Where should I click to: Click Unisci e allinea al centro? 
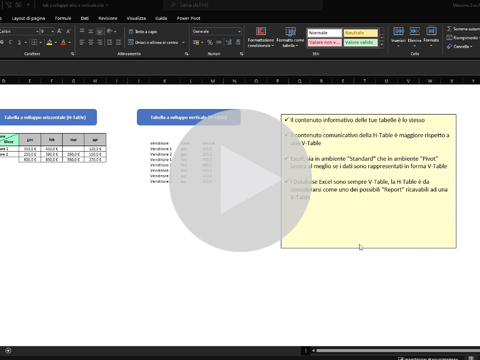click(153, 42)
